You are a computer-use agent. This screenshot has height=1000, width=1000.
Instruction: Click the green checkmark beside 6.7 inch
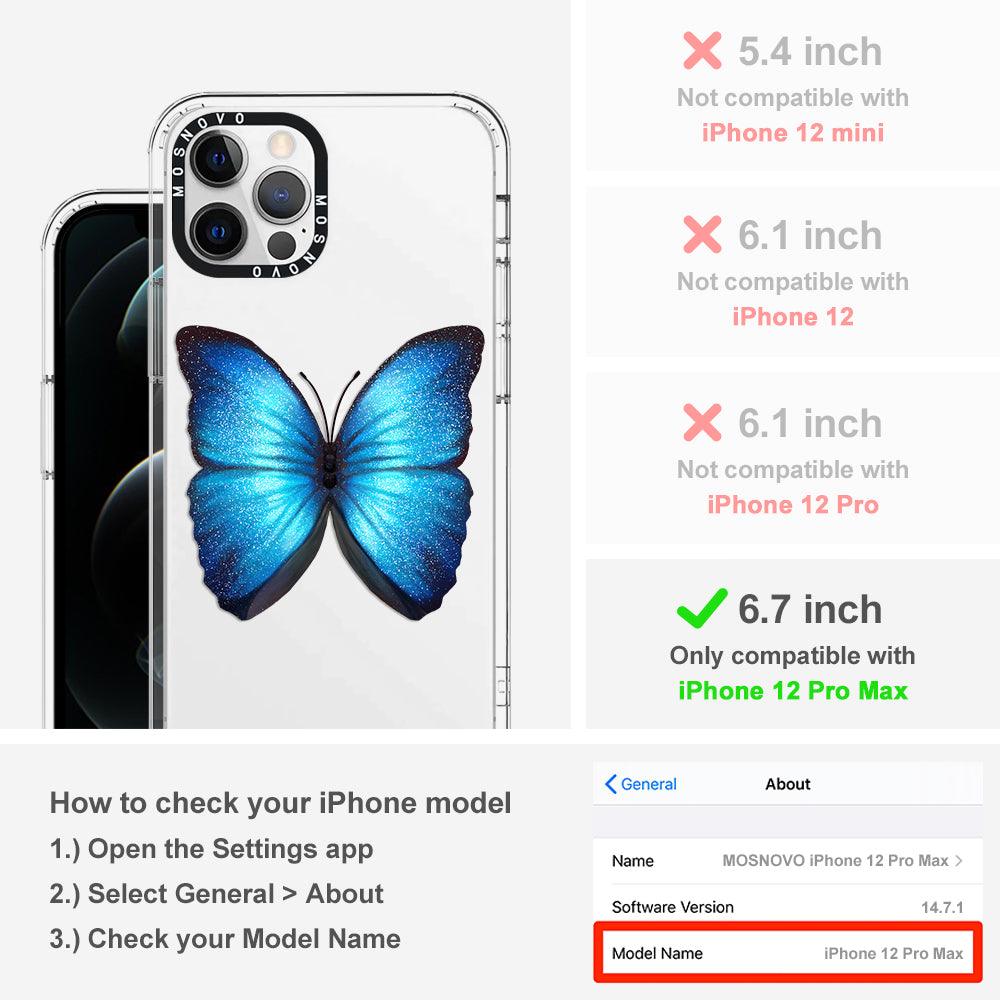pyautogui.click(x=702, y=608)
